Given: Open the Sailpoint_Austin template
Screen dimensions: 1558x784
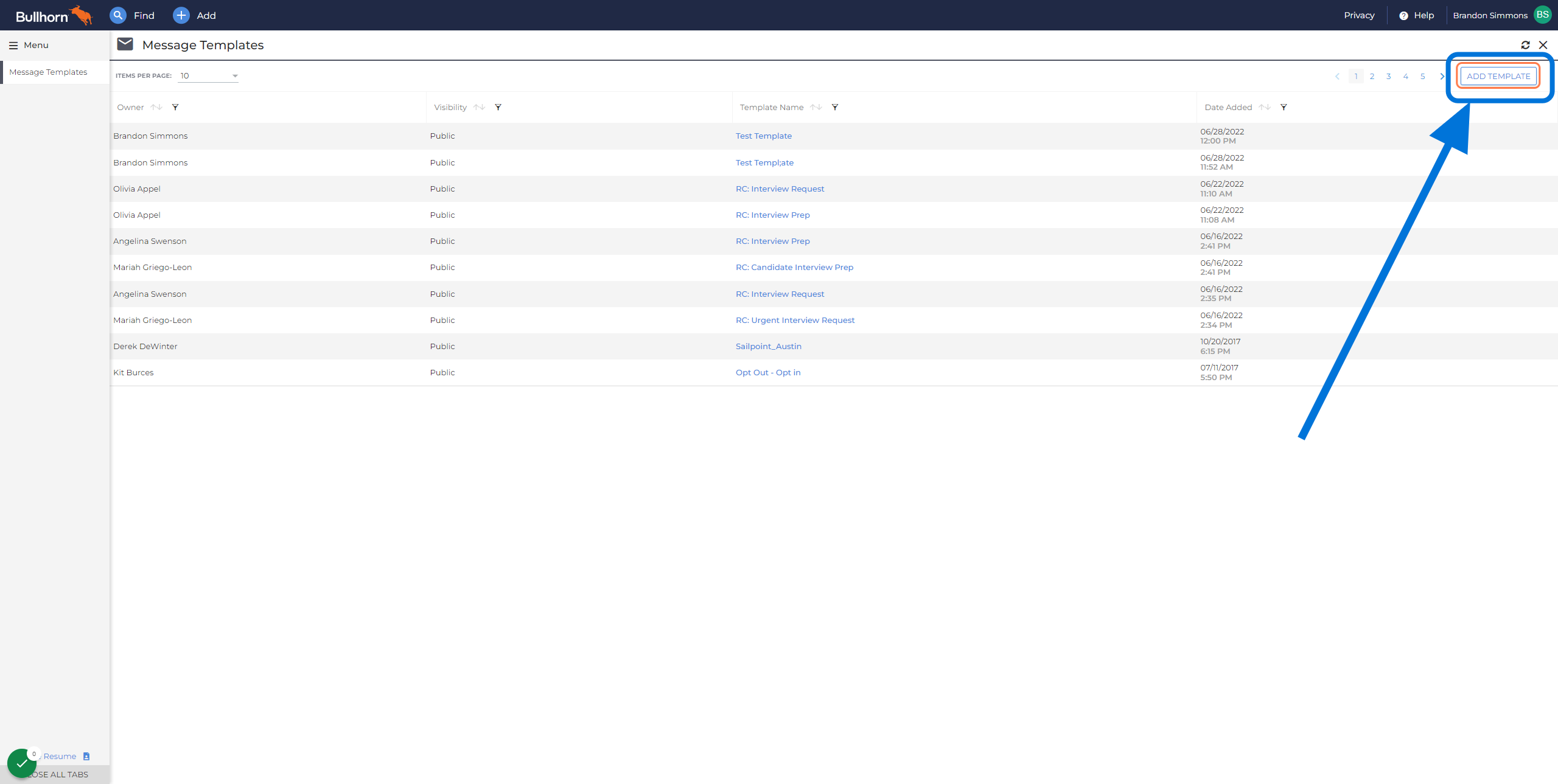Looking at the screenshot, I should point(768,346).
